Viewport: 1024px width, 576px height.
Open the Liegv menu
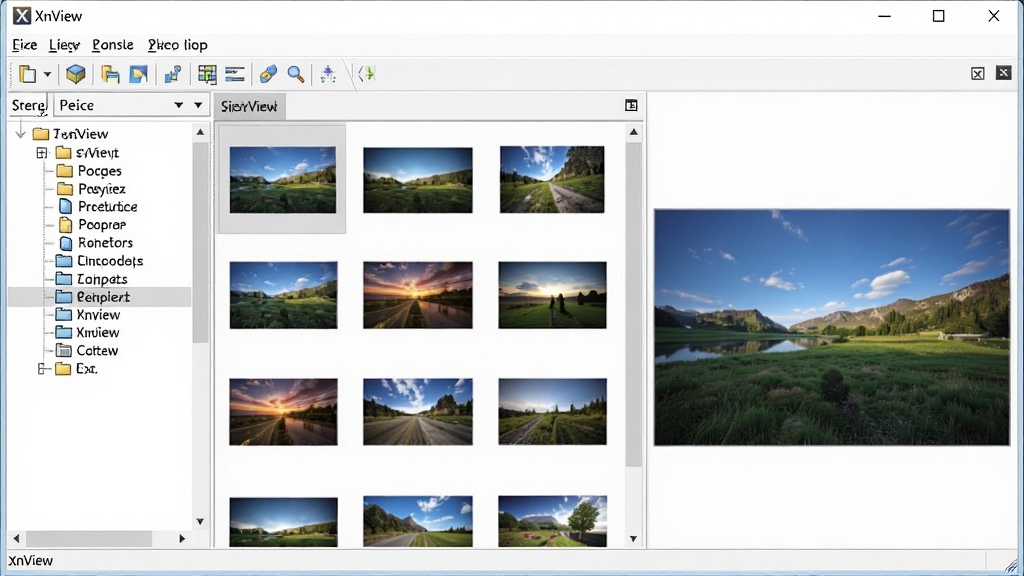(64, 45)
